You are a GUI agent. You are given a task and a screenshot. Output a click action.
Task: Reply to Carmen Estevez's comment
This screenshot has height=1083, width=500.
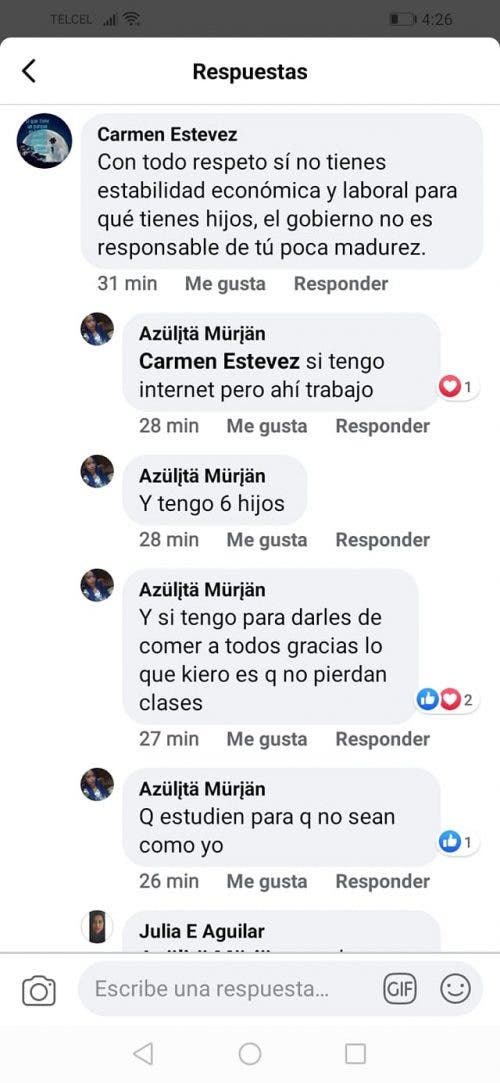(x=341, y=283)
